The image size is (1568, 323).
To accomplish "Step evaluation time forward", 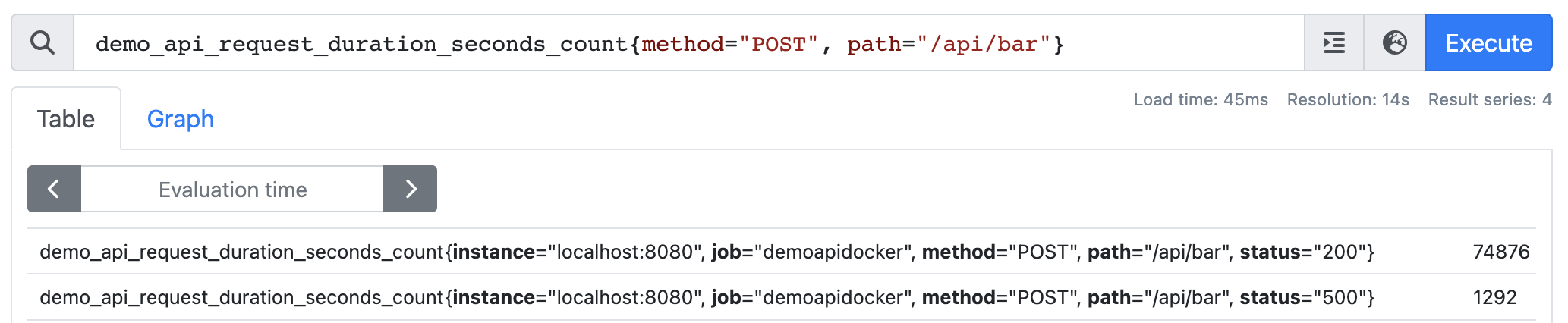I will pyautogui.click(x=411, y=189).
